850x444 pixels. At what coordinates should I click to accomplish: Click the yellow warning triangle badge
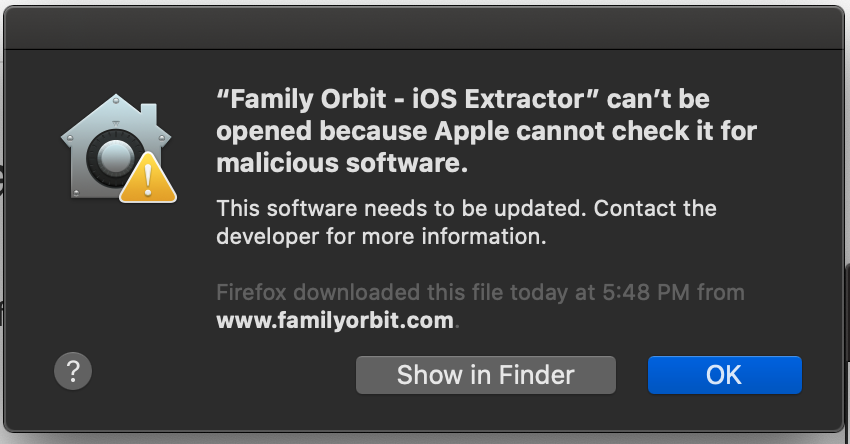click(147, 178)
